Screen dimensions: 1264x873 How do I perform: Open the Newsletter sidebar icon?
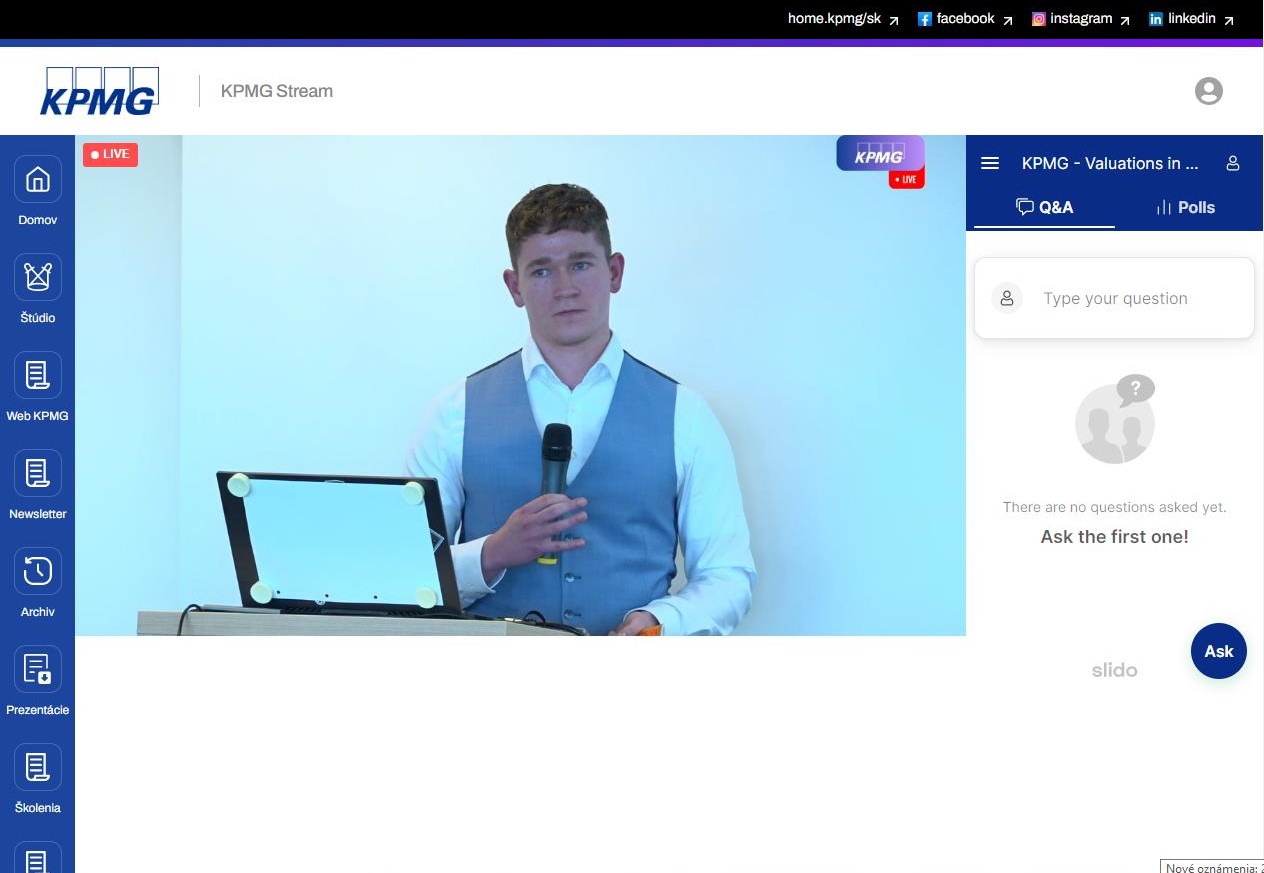38,473
